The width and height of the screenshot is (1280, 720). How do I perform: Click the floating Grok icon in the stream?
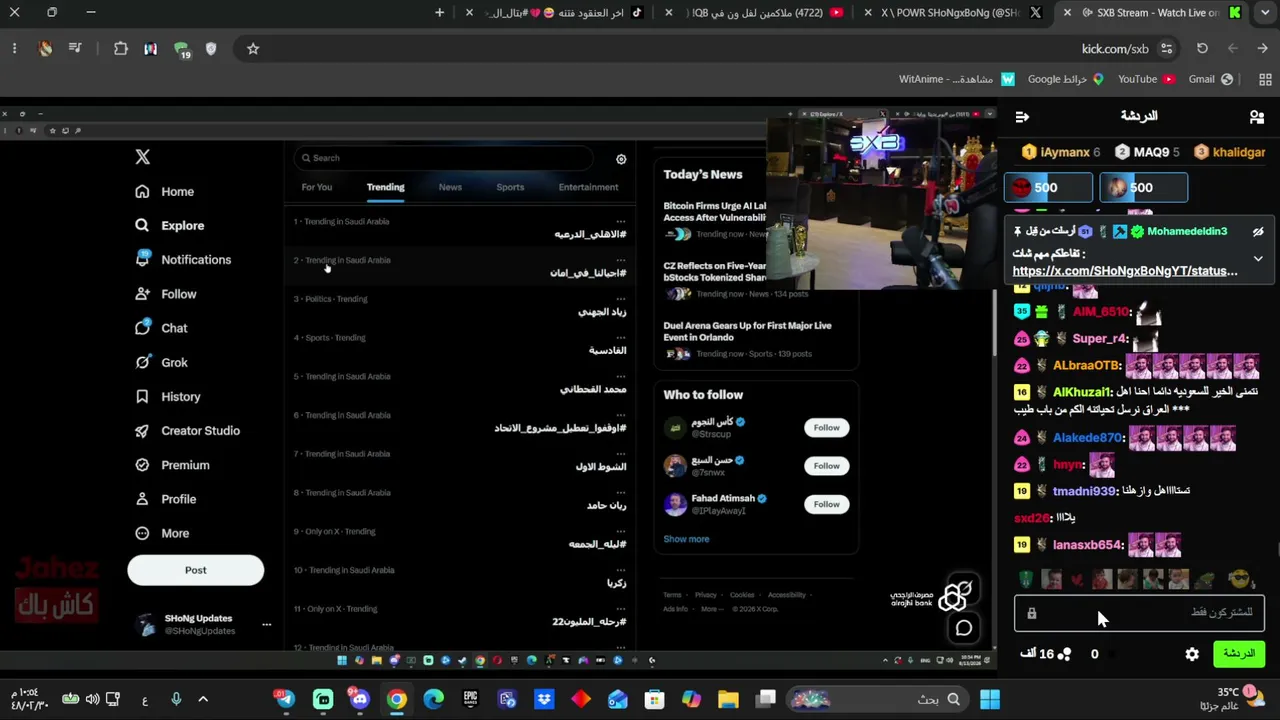click(x=957, y=595)
